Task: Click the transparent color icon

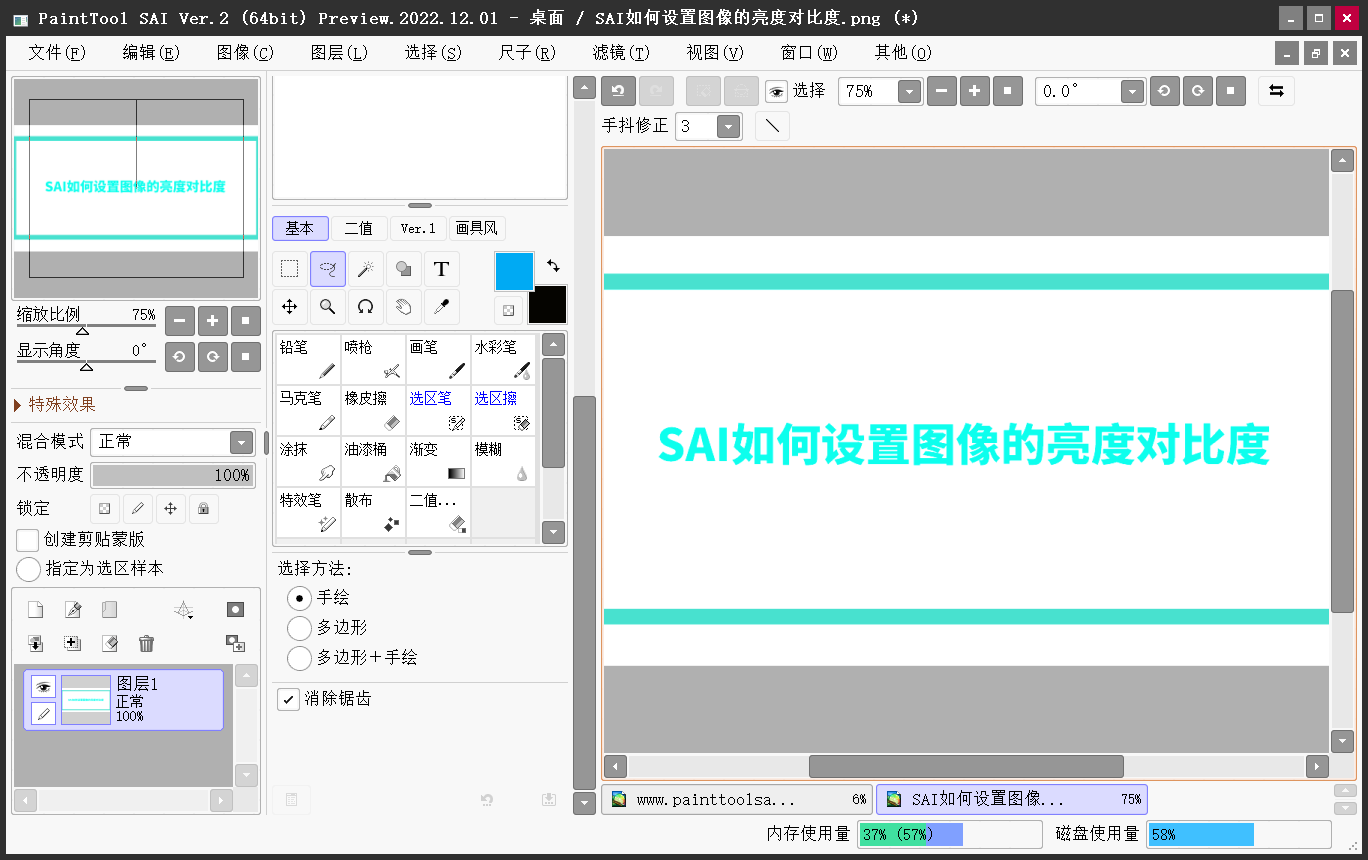Action: click(509, 310)
